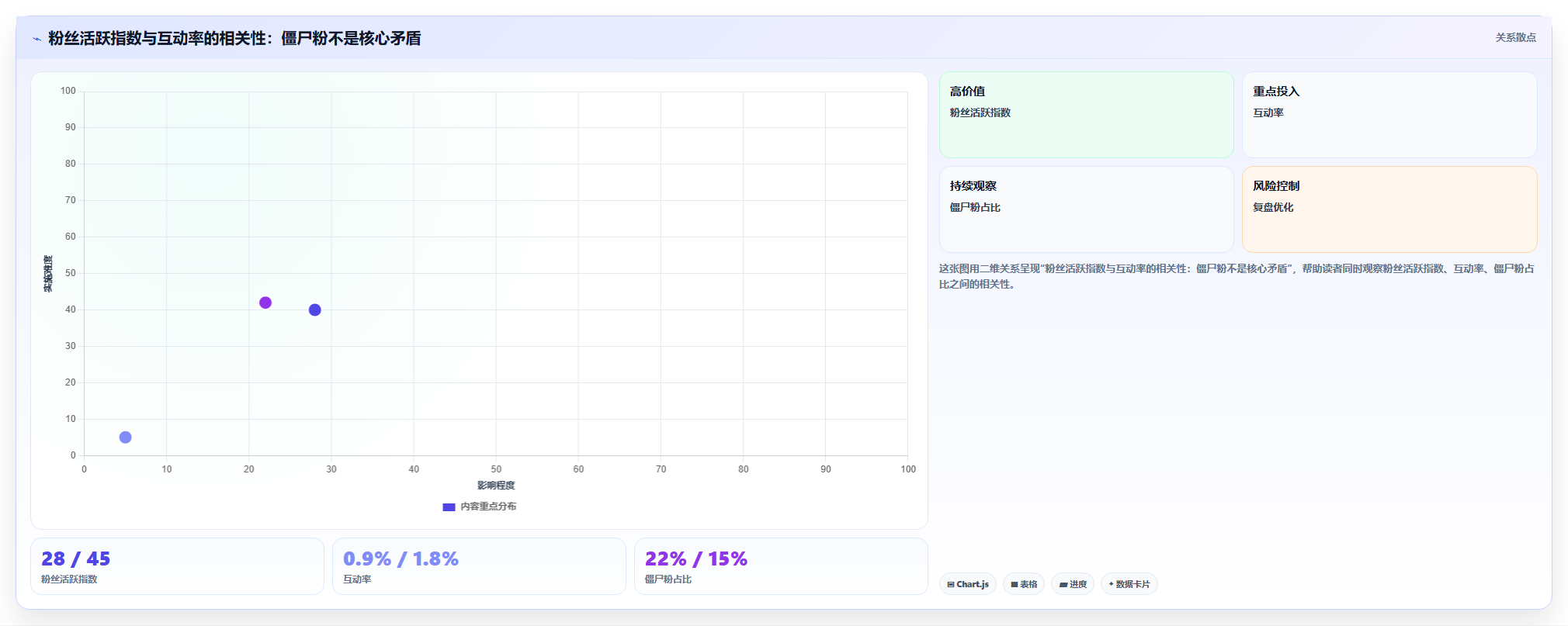Open the 重点投入 quadrant card
Screen dimensions: 1568x626
coord(1389,115)
